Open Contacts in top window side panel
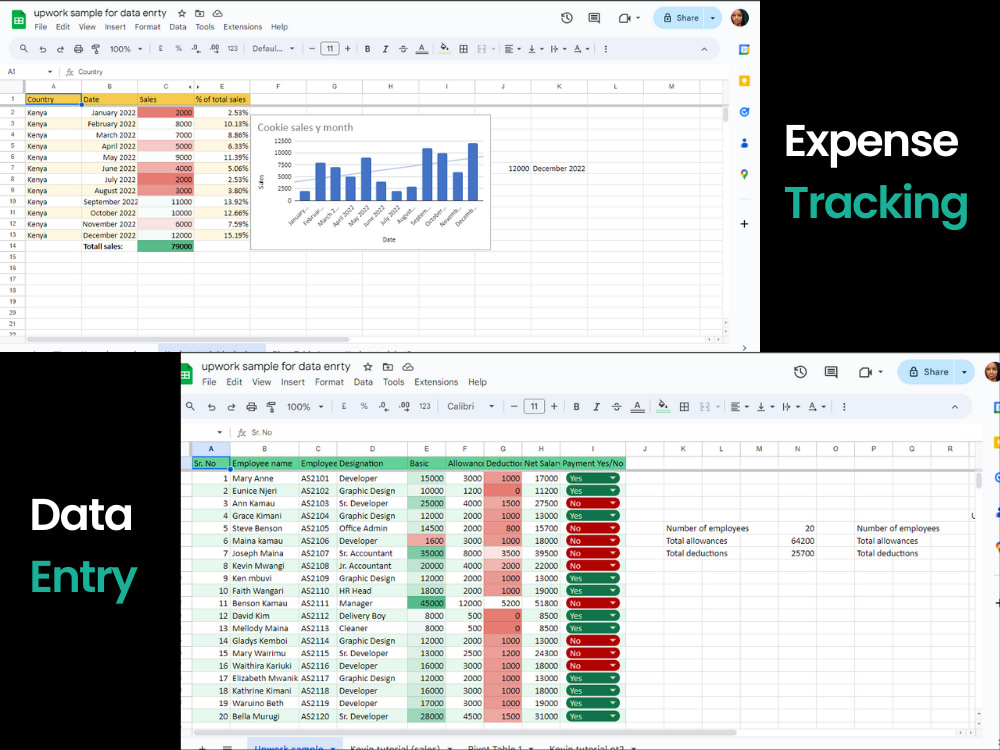Viewport: 1000px width, 750px height. 744,143
